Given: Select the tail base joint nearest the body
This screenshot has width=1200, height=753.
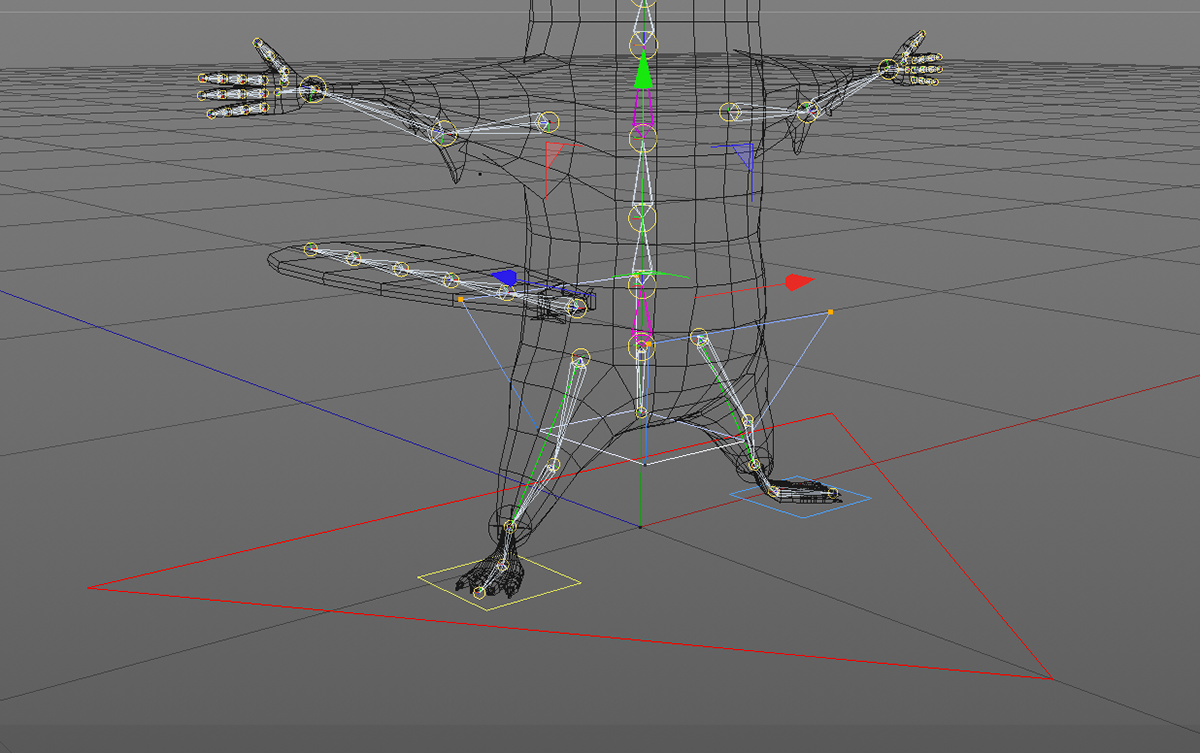Looking at the screenshot, I should 575,309.
